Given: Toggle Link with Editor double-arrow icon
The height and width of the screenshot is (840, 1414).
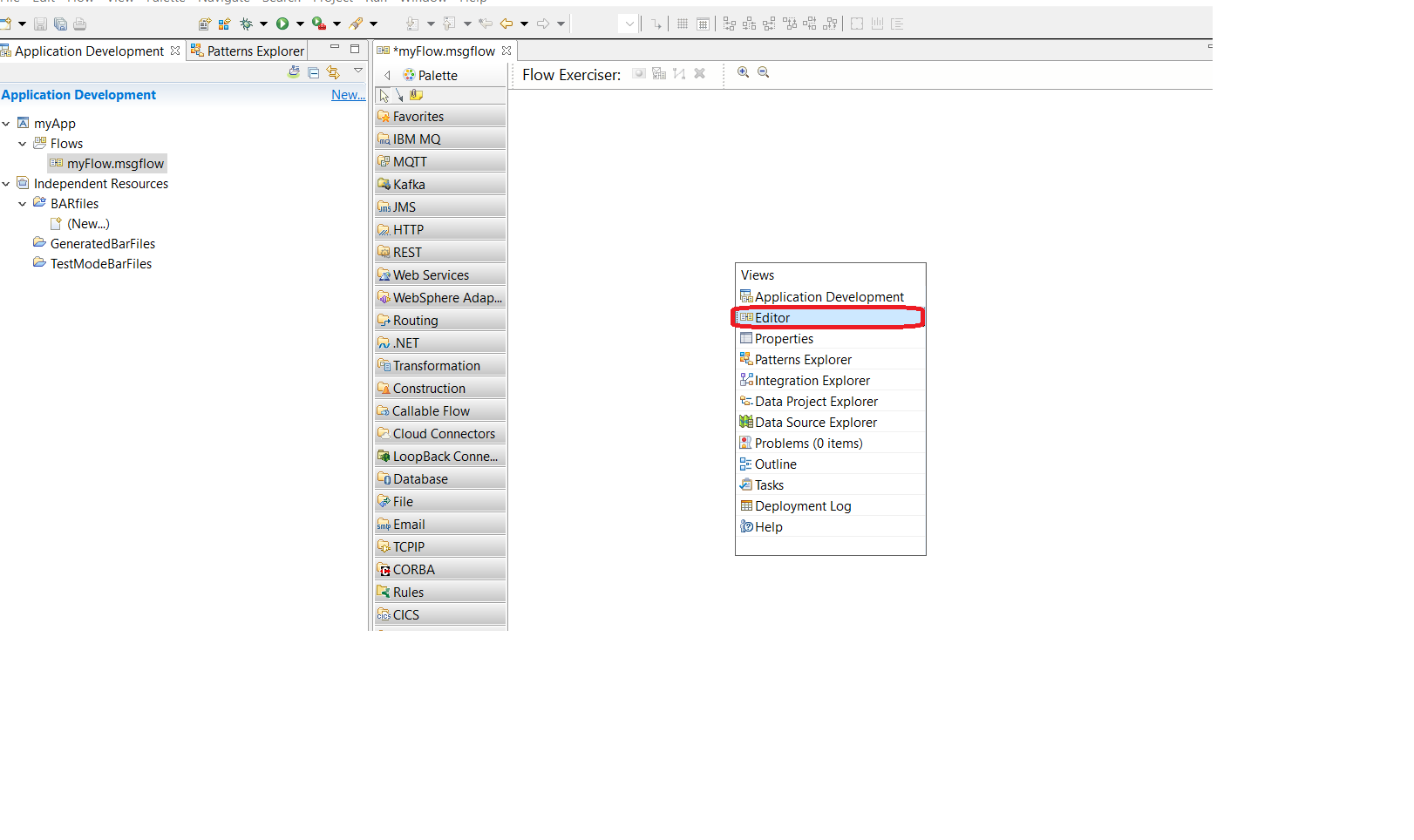Looking at the screenshot, I should [x=333, y=72].
